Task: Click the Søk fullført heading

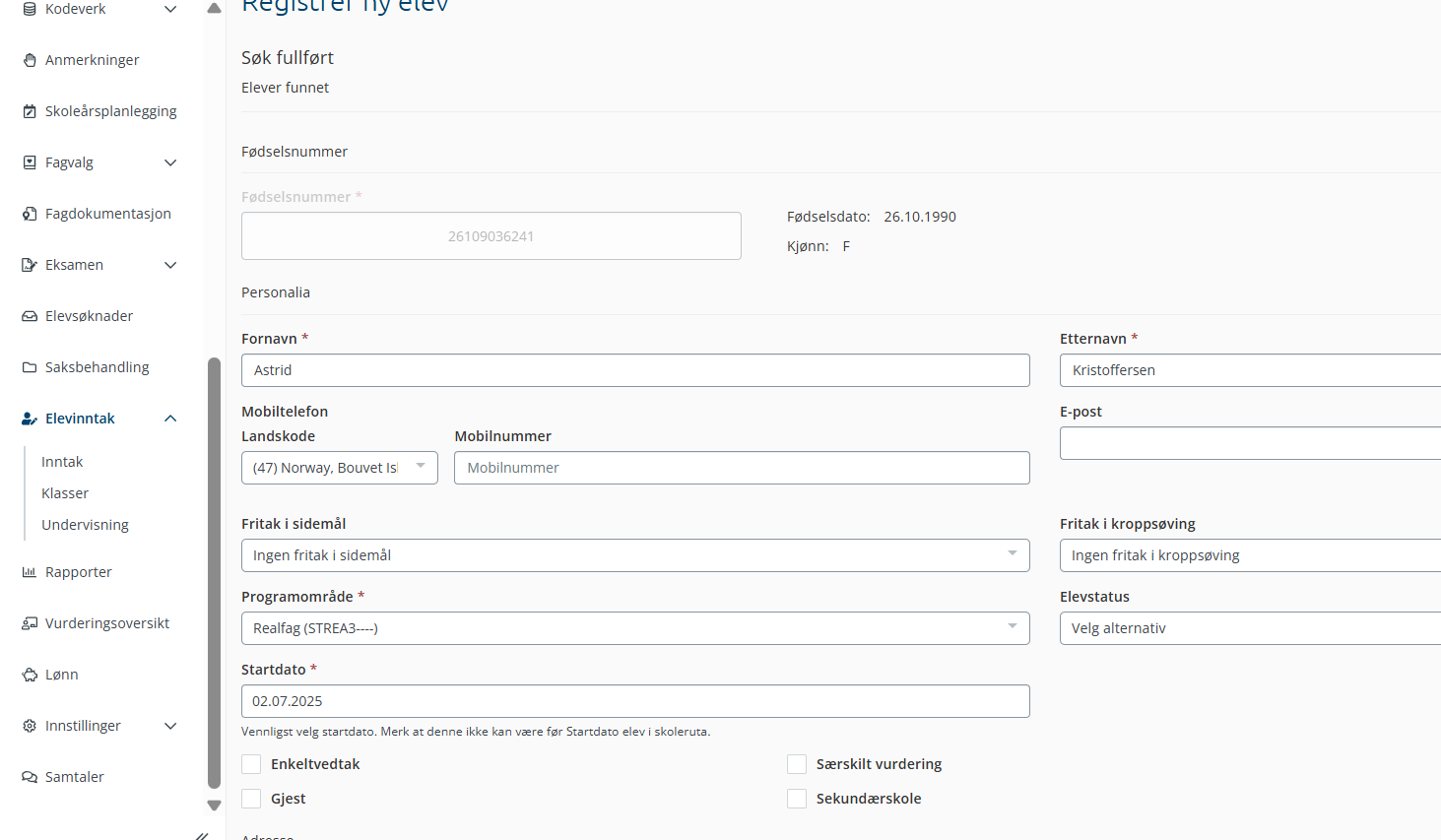Action: [x=288, y=58]
